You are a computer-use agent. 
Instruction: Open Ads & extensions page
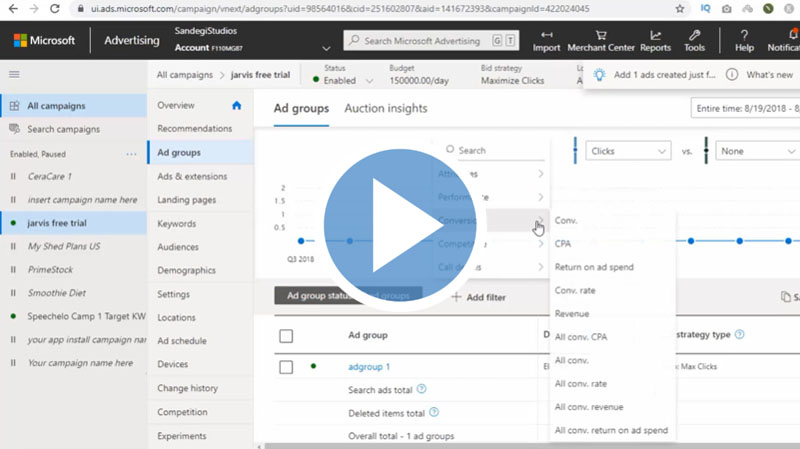click(192, 176)
